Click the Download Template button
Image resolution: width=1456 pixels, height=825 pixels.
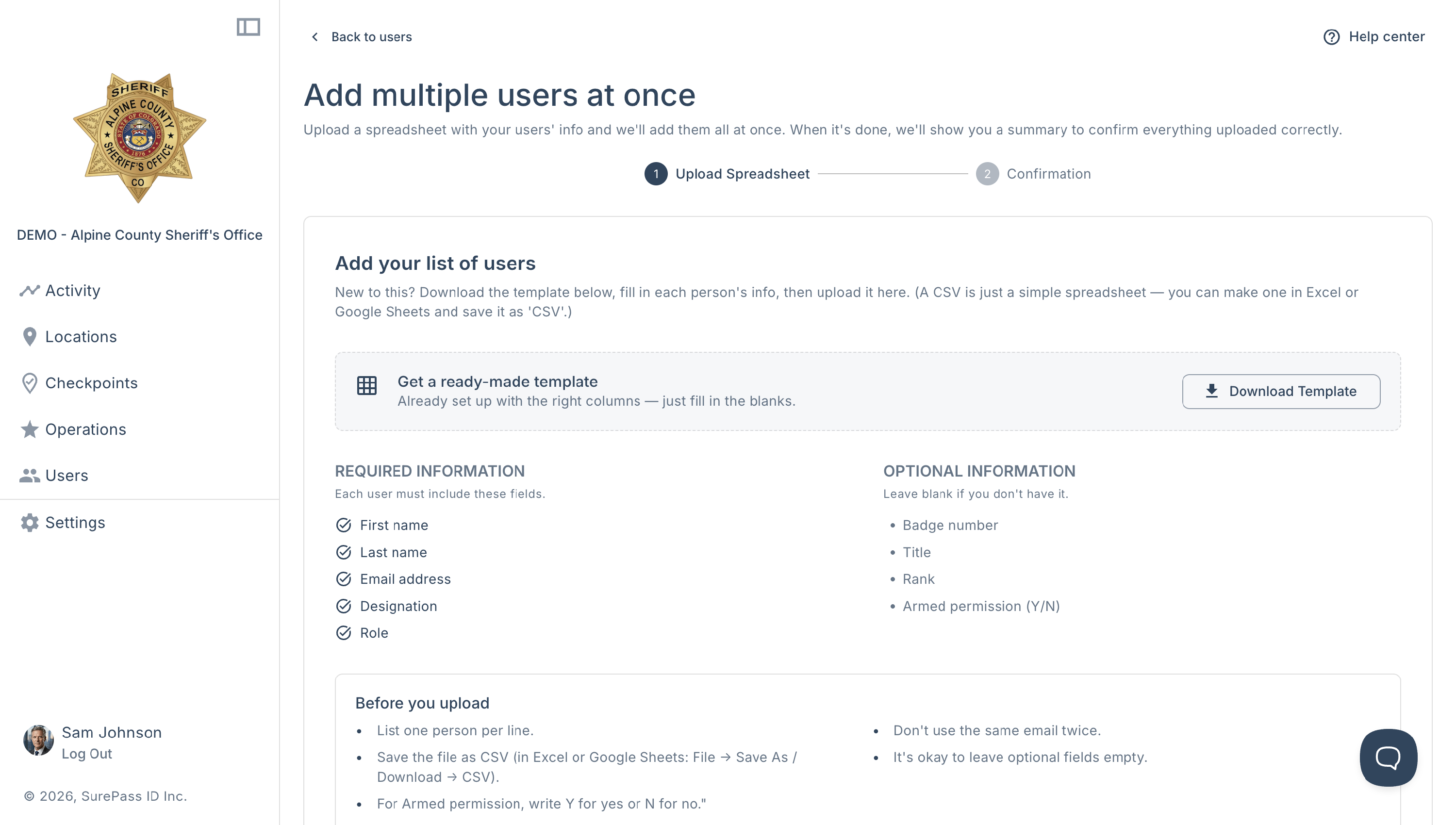1281,392
